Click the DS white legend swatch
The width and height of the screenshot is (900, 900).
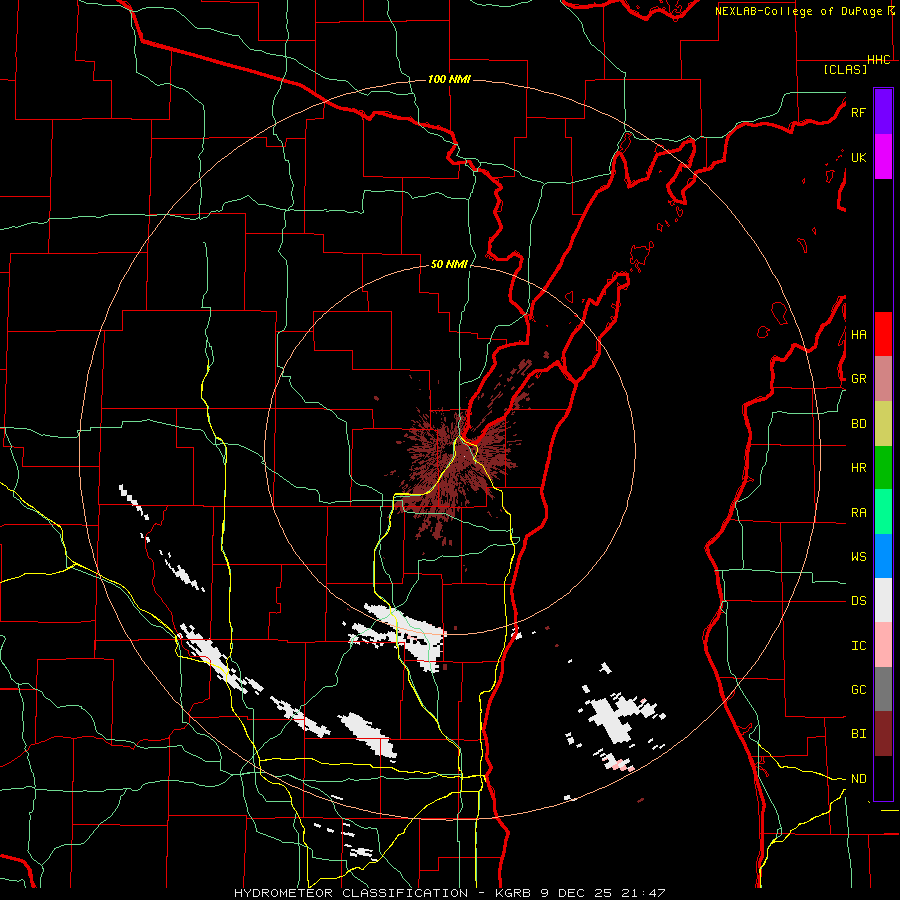tap(883, 600)
